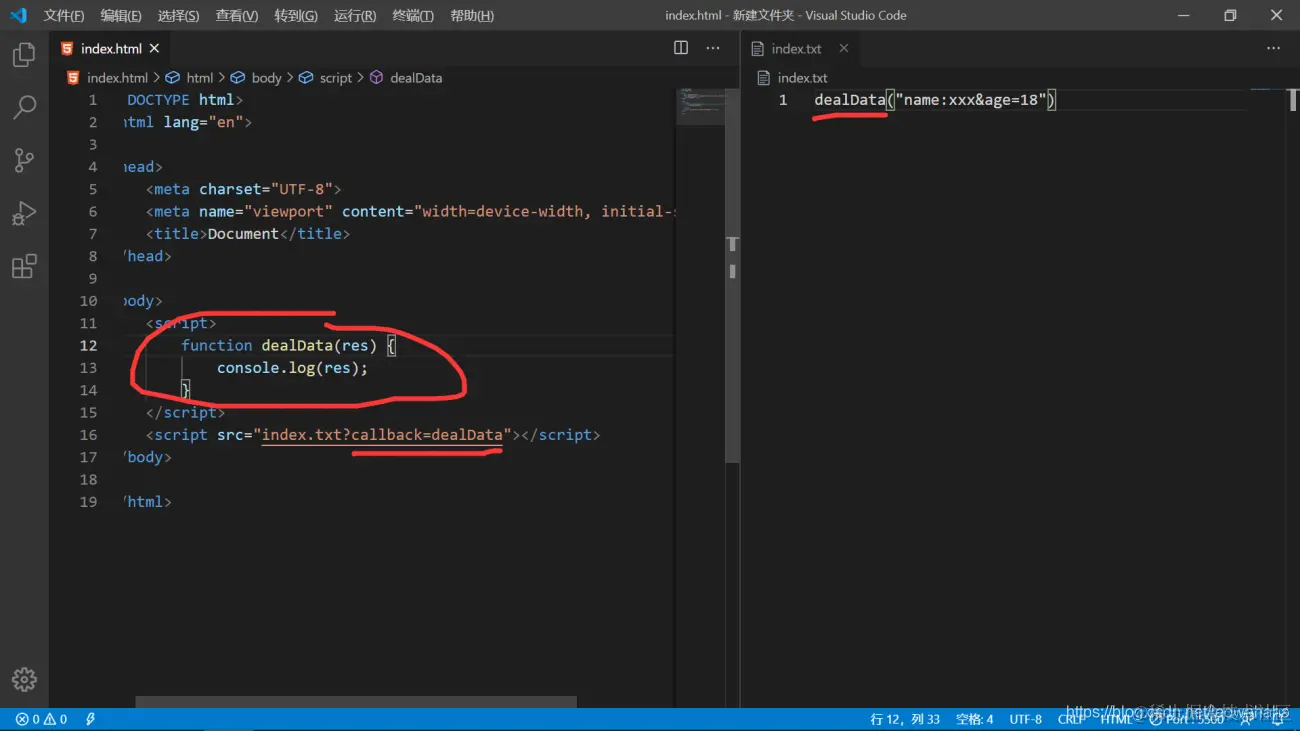Click the dealData("name:xxx&age=18") text in index.txt
The width and height of the screenshot is (1300, 731).
(935, 100)
